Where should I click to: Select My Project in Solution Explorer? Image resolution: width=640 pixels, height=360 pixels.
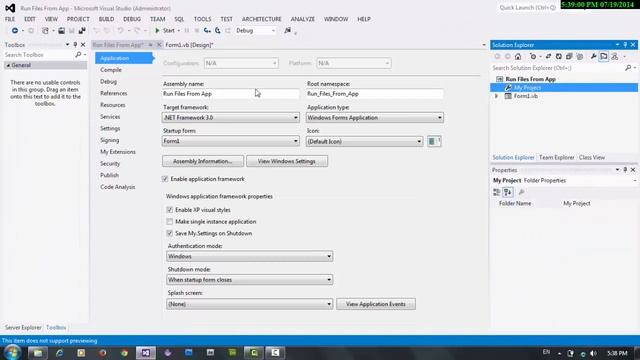tap(564, 88)
